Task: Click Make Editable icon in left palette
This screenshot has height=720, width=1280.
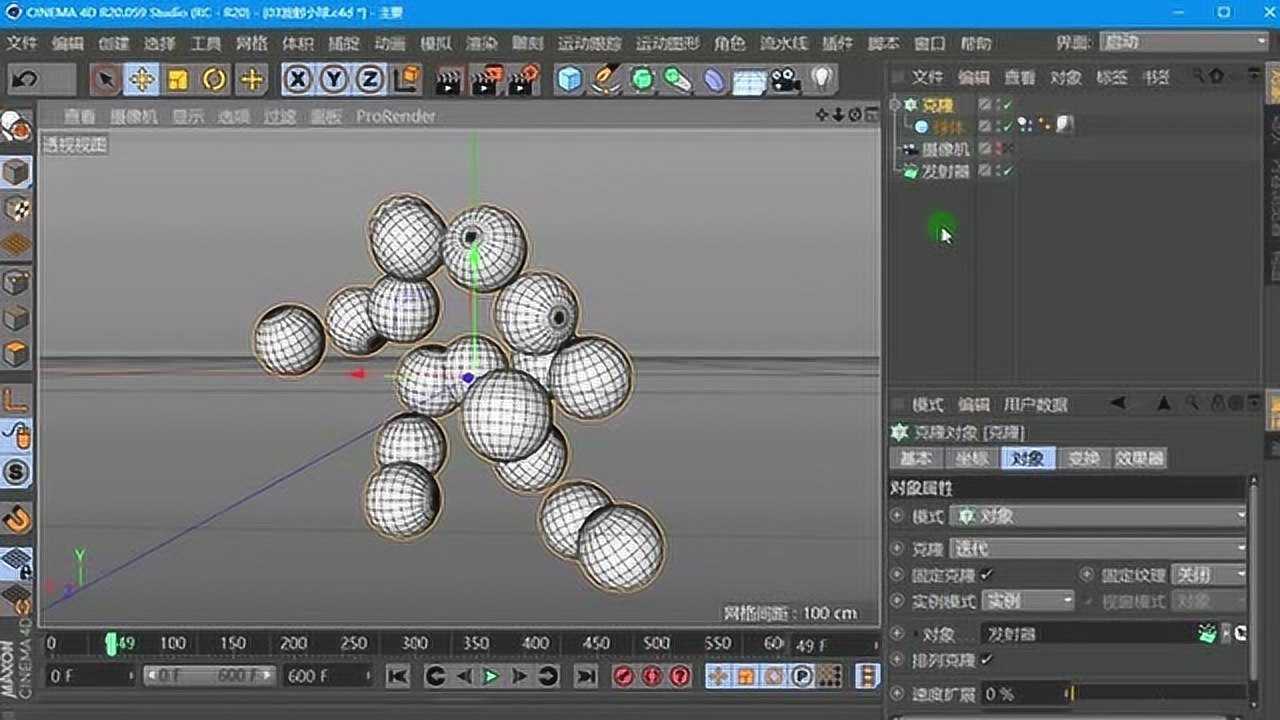Action: [15, 127]
